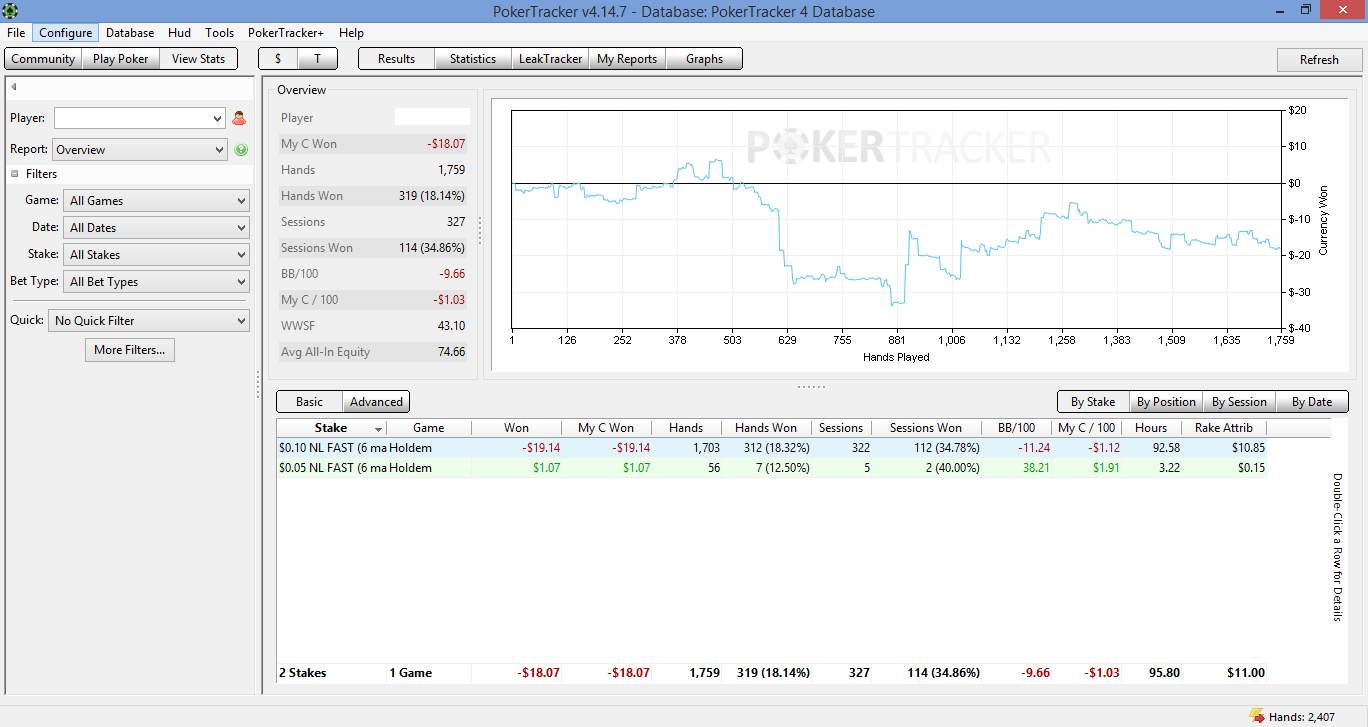Toggle the T tournaments button
This screenshot has width=1368, height=727.
pos(317,59)
